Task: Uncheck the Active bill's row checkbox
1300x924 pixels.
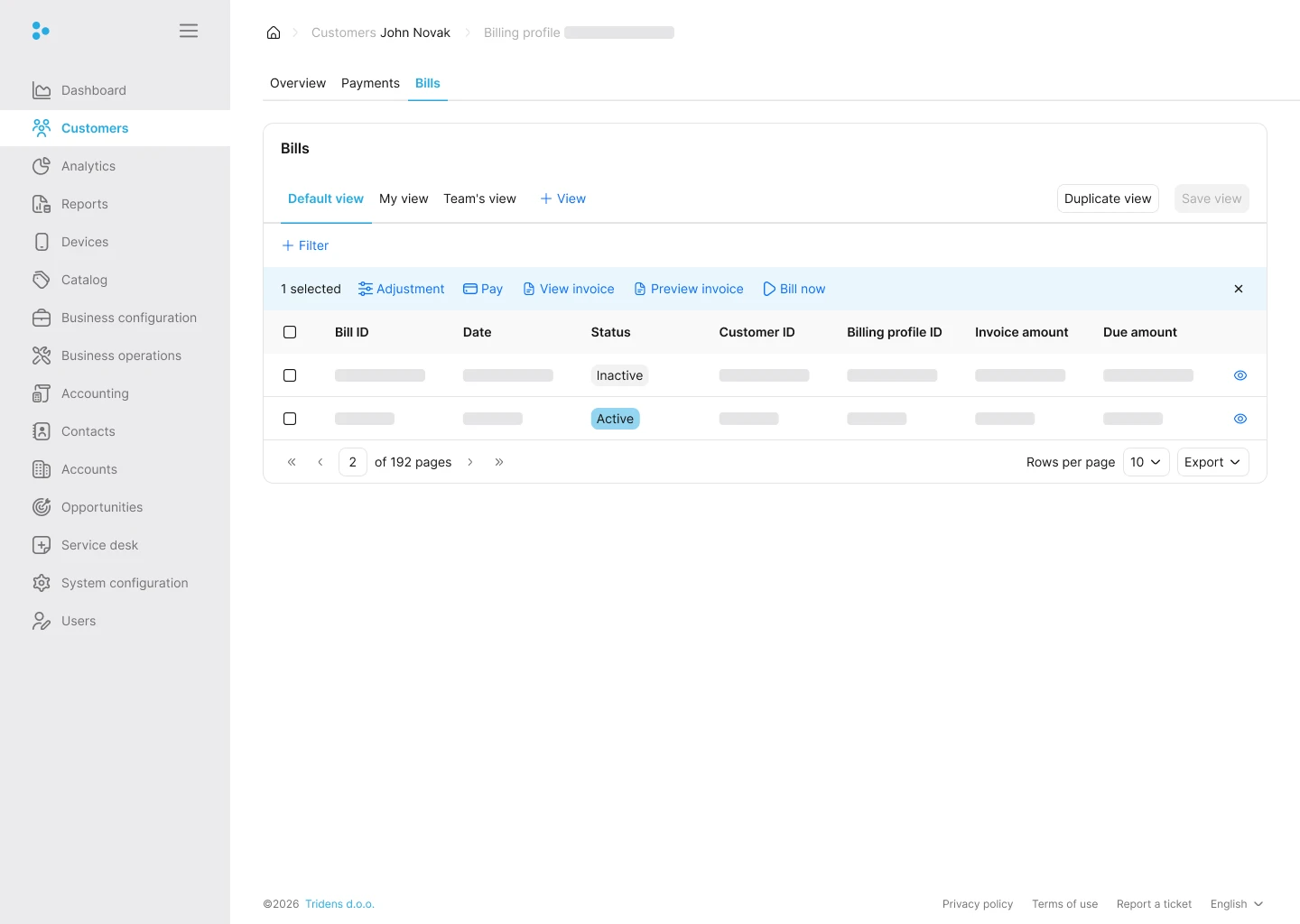Action: point(290,419)
